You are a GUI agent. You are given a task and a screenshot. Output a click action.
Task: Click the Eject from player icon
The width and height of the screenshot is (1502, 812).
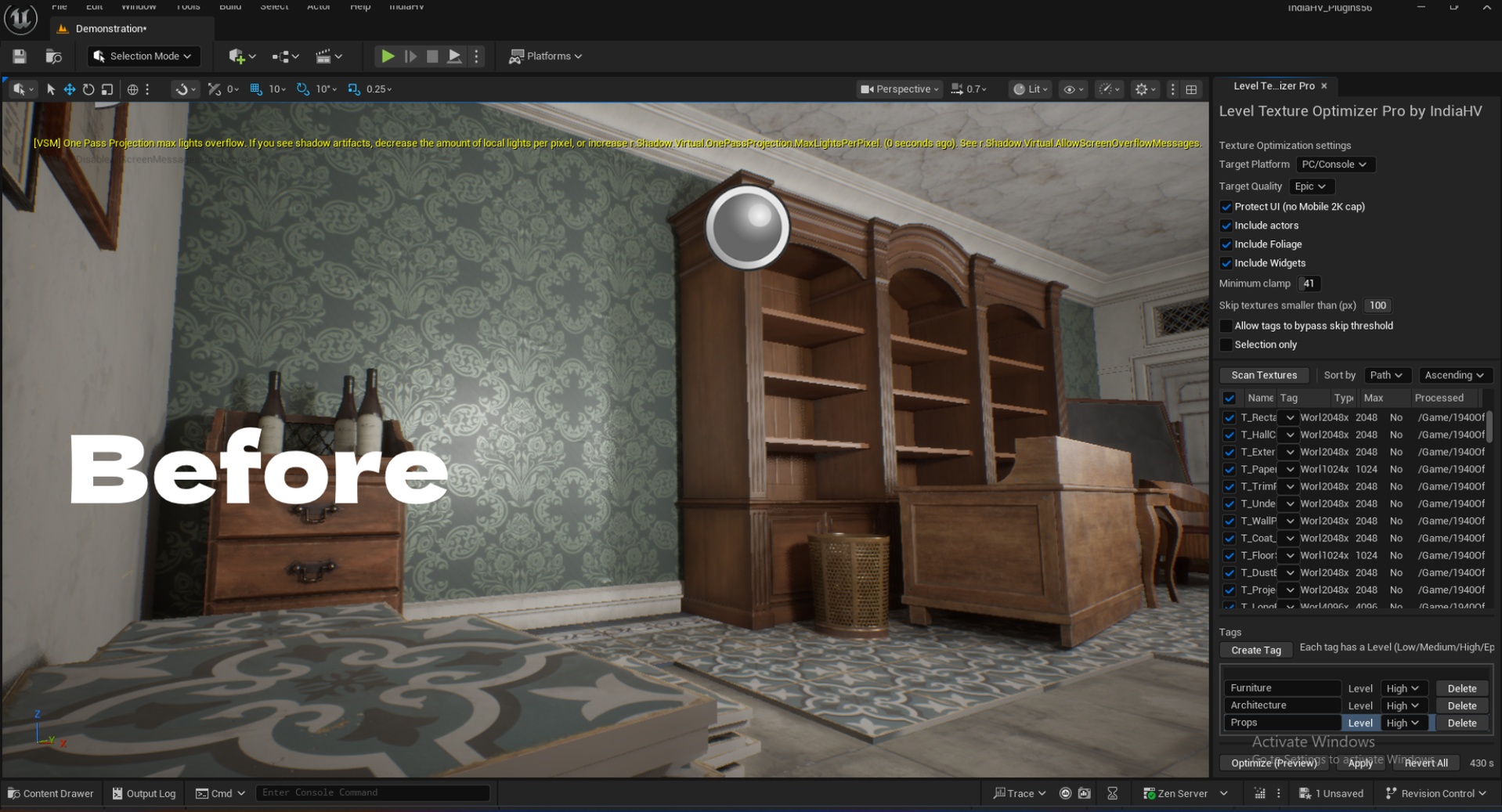click(454, 56)
